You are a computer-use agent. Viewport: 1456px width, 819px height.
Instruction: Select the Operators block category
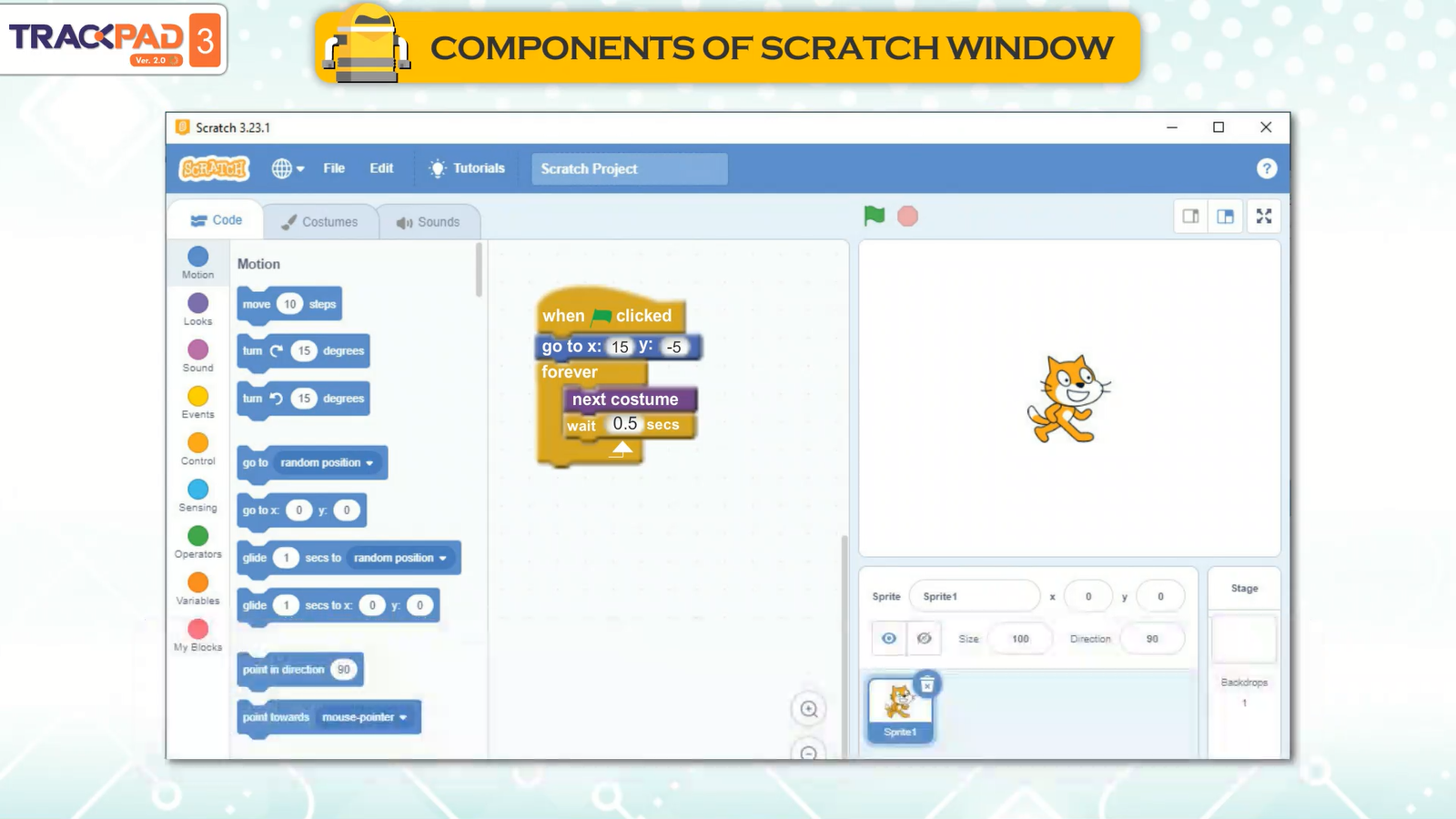[x=197, y=541]
